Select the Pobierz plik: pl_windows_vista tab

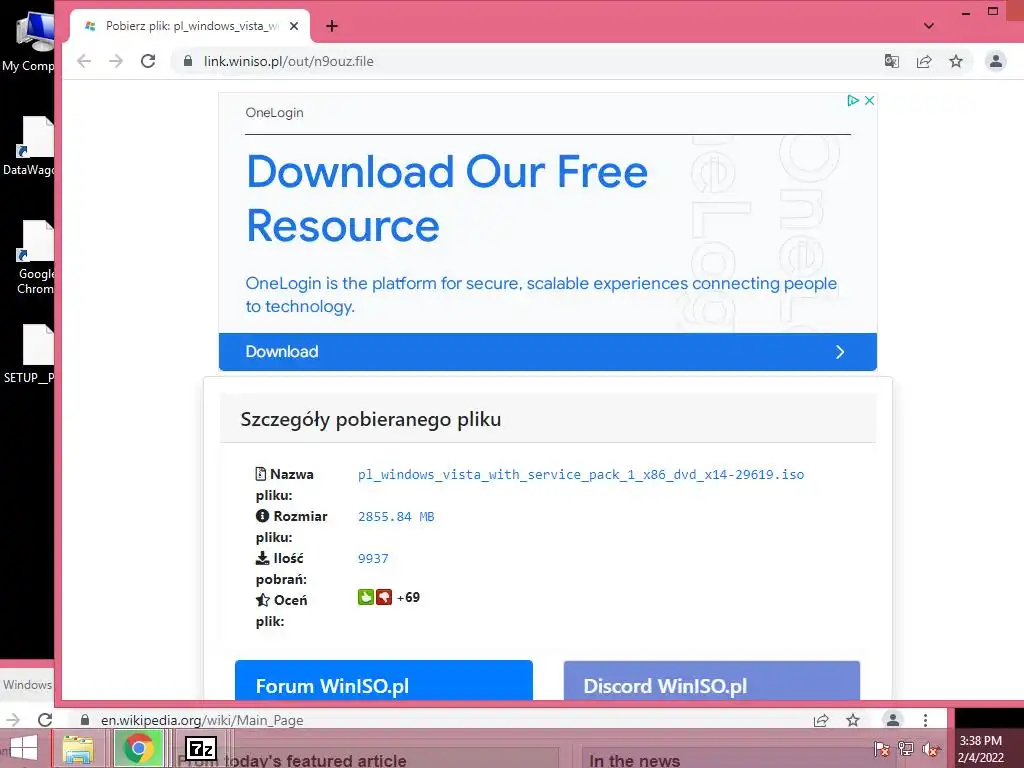point(189,26)
